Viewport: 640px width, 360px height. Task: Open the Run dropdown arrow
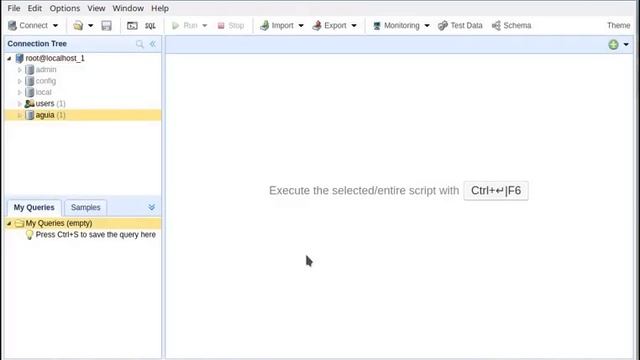(205, 25)
